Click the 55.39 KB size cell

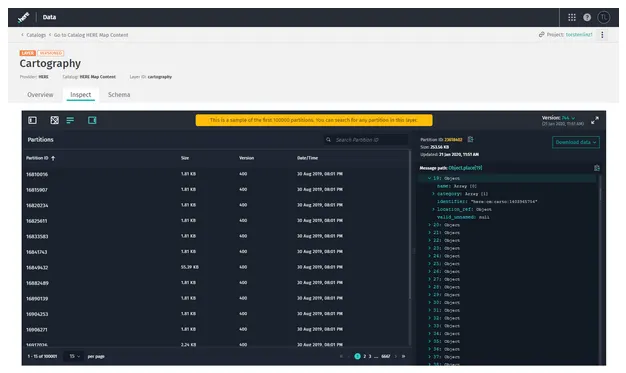click(190, 267)
